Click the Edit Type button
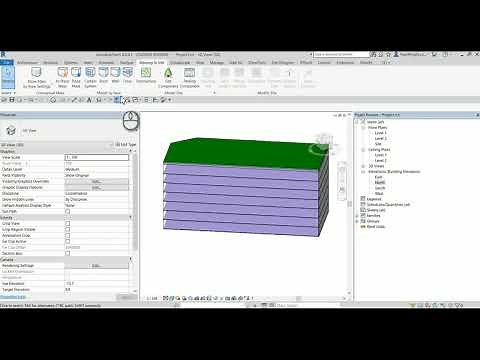Viewport: 480px width, 360px height. click(126, 145)
